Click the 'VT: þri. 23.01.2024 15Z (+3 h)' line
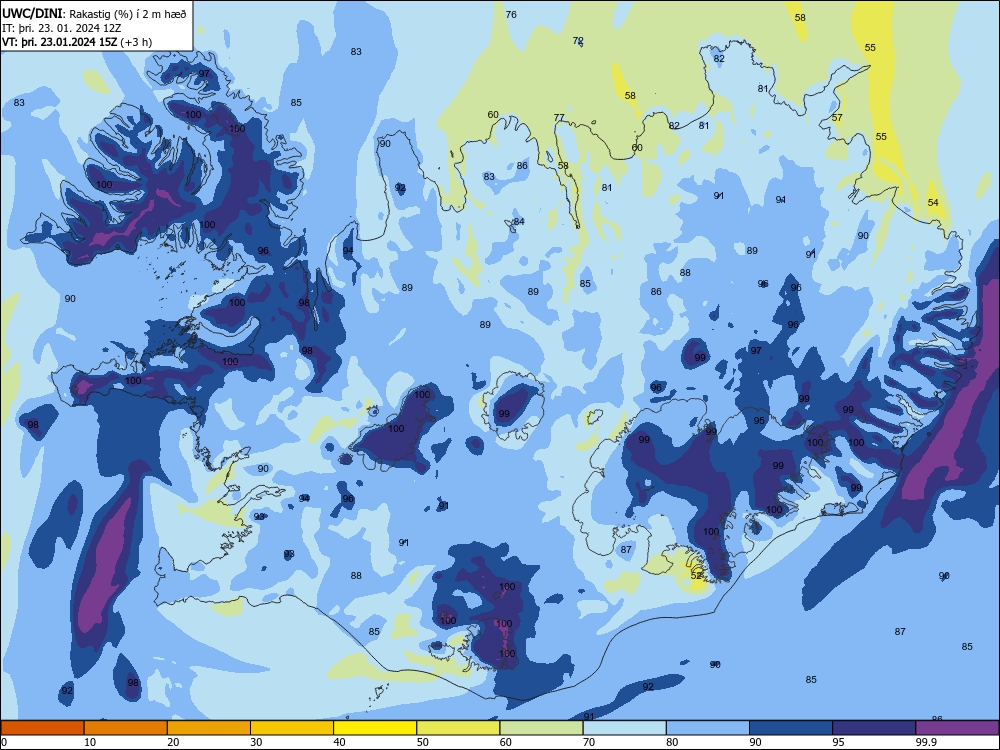 point(77,42)
